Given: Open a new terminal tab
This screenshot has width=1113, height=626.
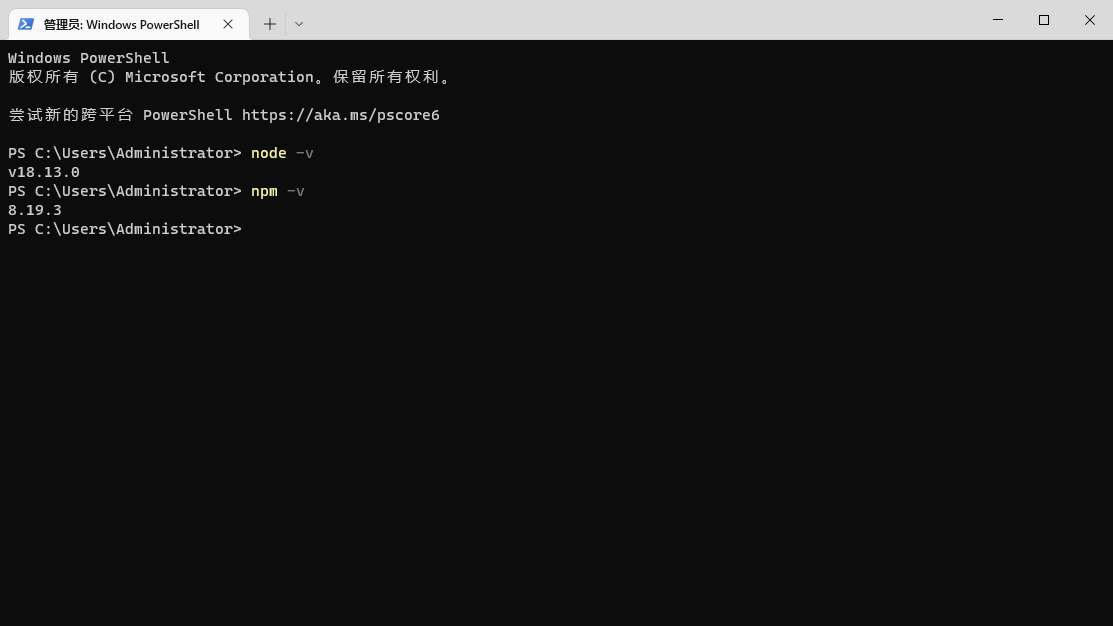Looking at the screenshot, I should 270,24.
